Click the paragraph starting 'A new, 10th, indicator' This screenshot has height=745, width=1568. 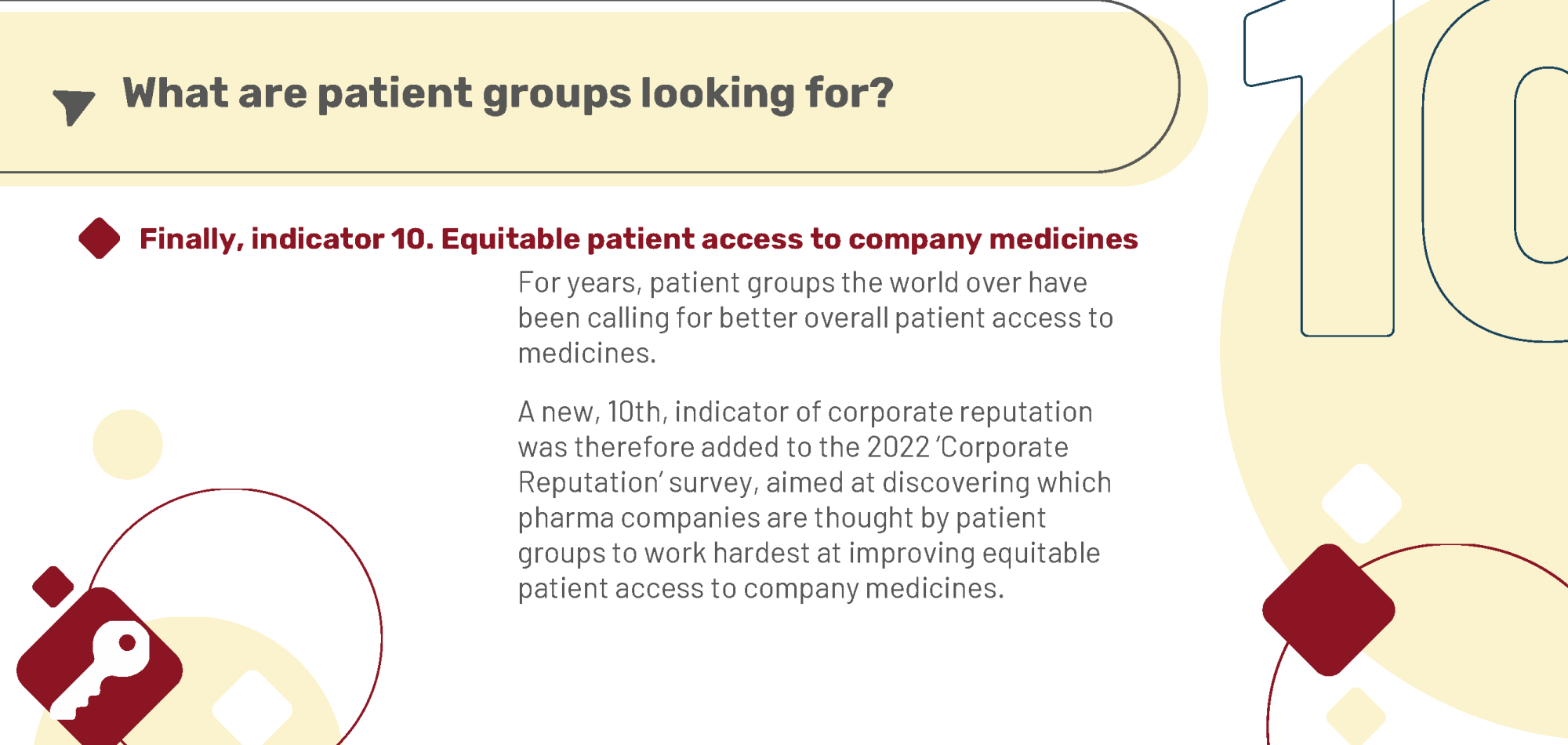[x=815, y=500]
